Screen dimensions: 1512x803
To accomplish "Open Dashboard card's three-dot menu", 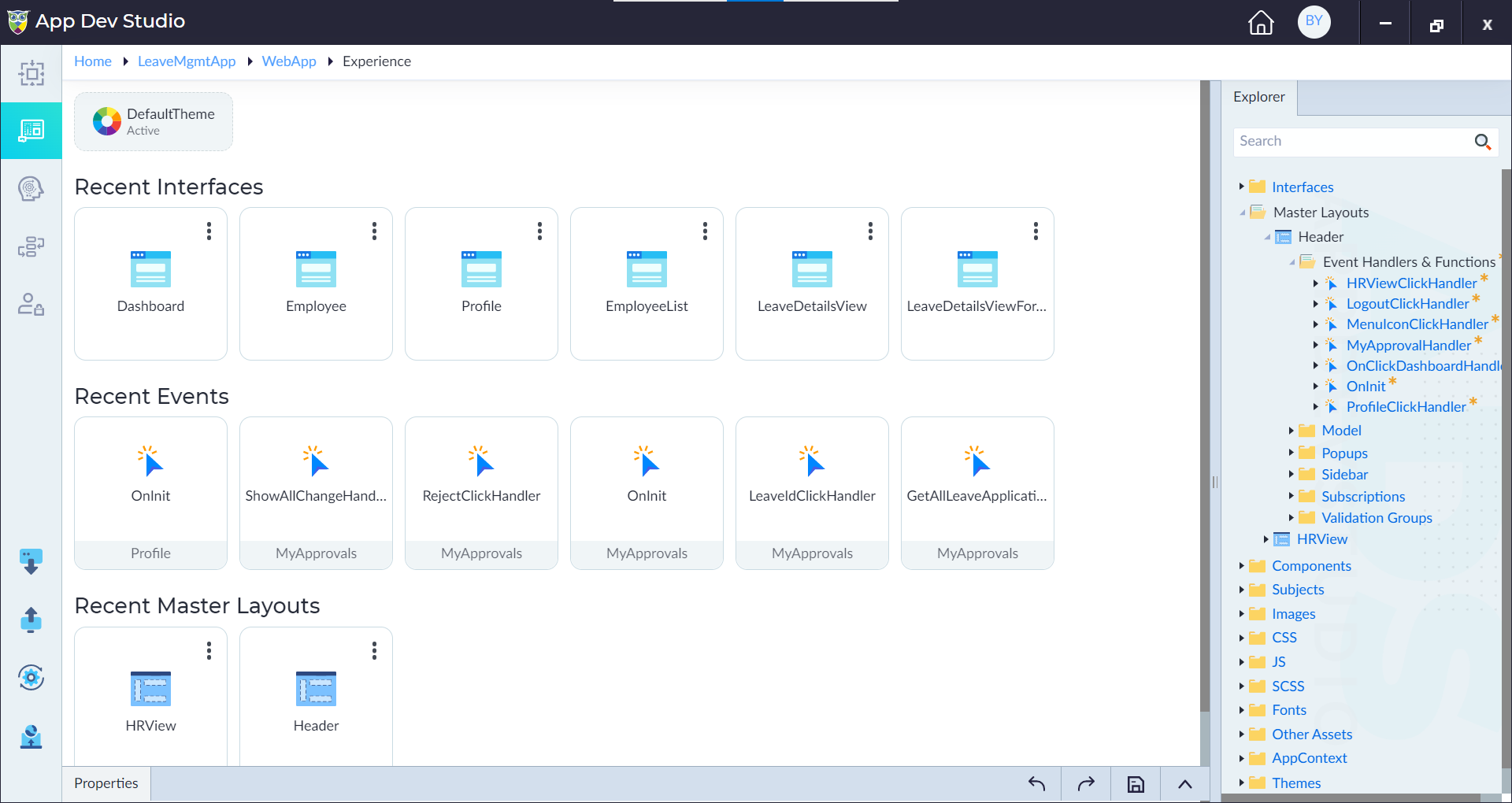I will click(209, 231).
